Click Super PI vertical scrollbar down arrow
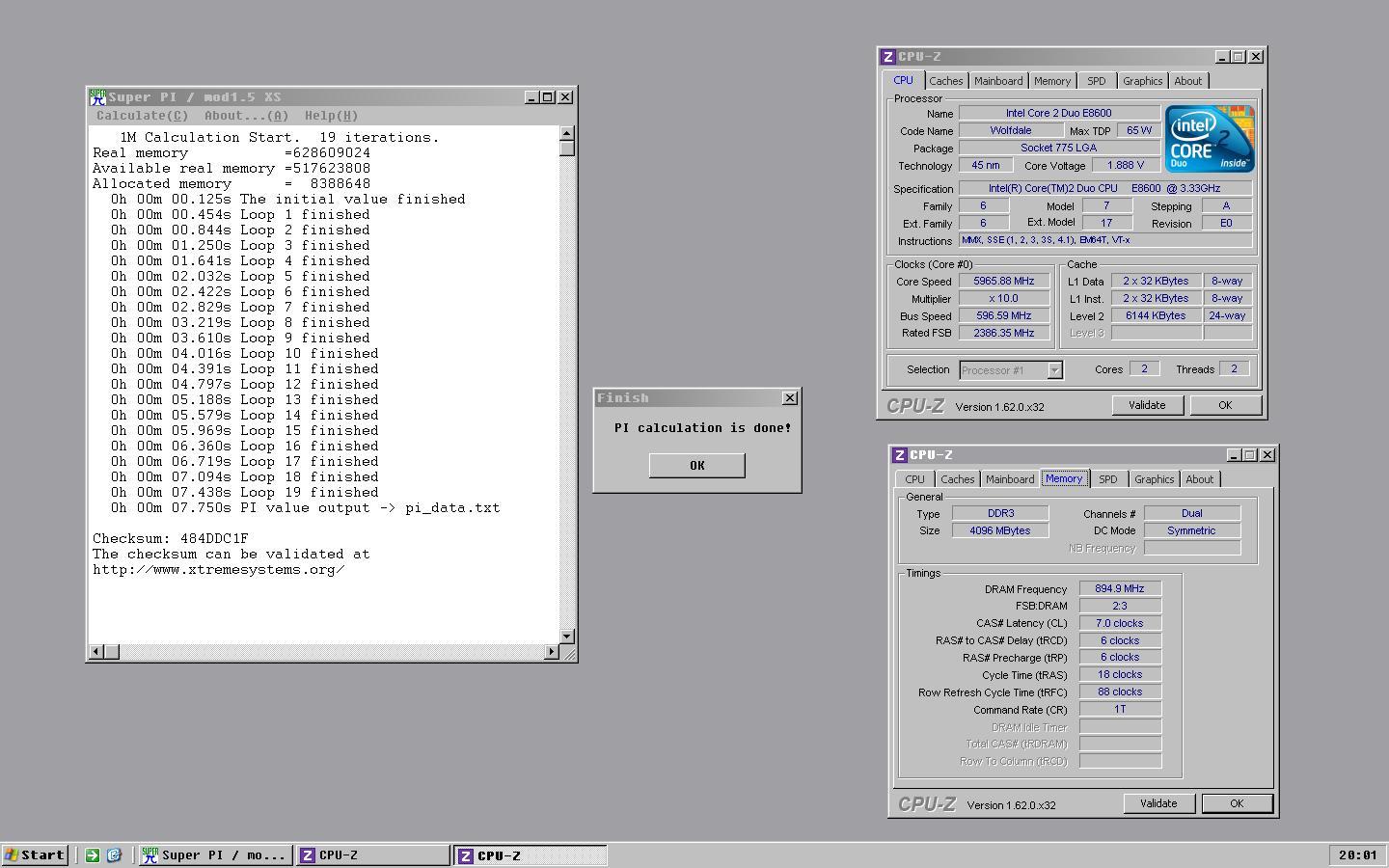 point(567,637)
